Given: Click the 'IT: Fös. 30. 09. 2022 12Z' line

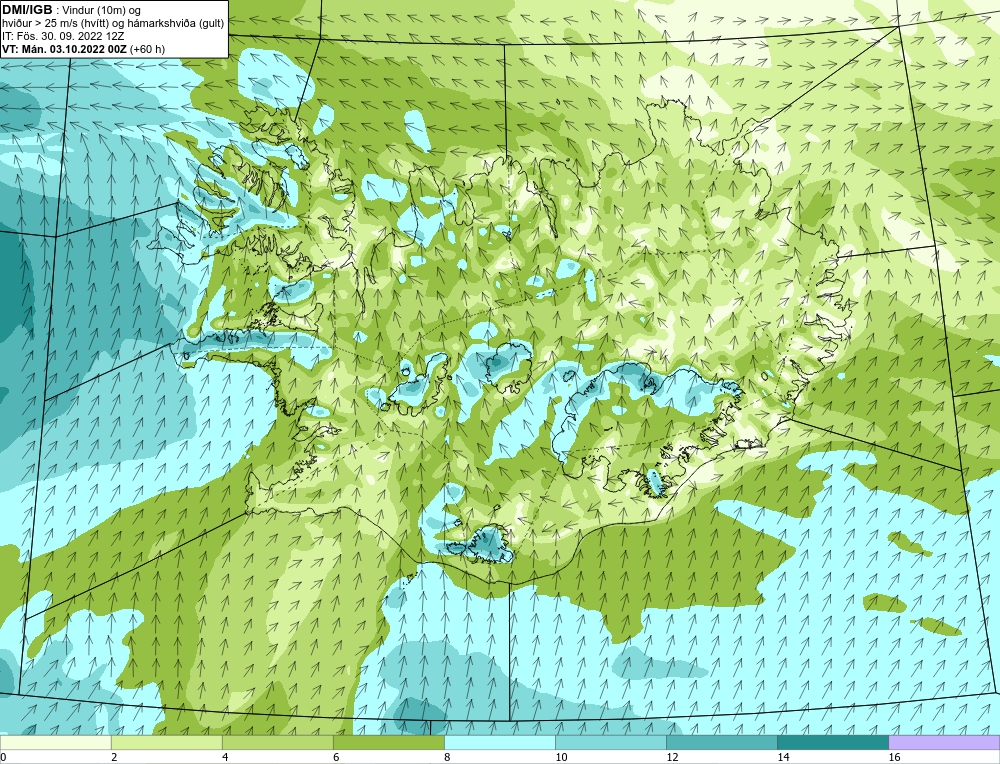Looking at the screenshot, I should (x=63, y=36).
